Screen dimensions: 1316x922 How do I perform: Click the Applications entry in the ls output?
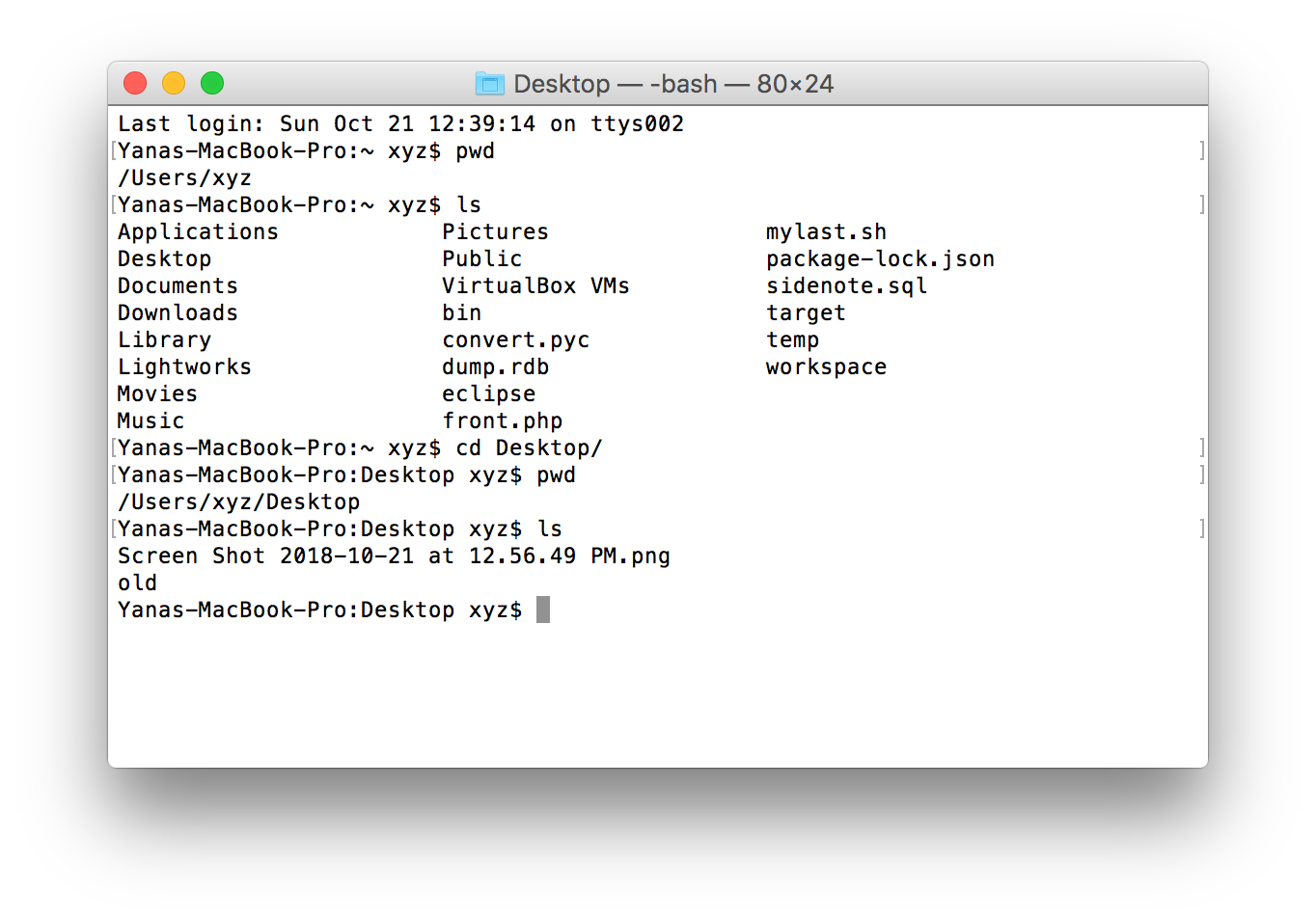pyautogui.click(x=197, y=231)
